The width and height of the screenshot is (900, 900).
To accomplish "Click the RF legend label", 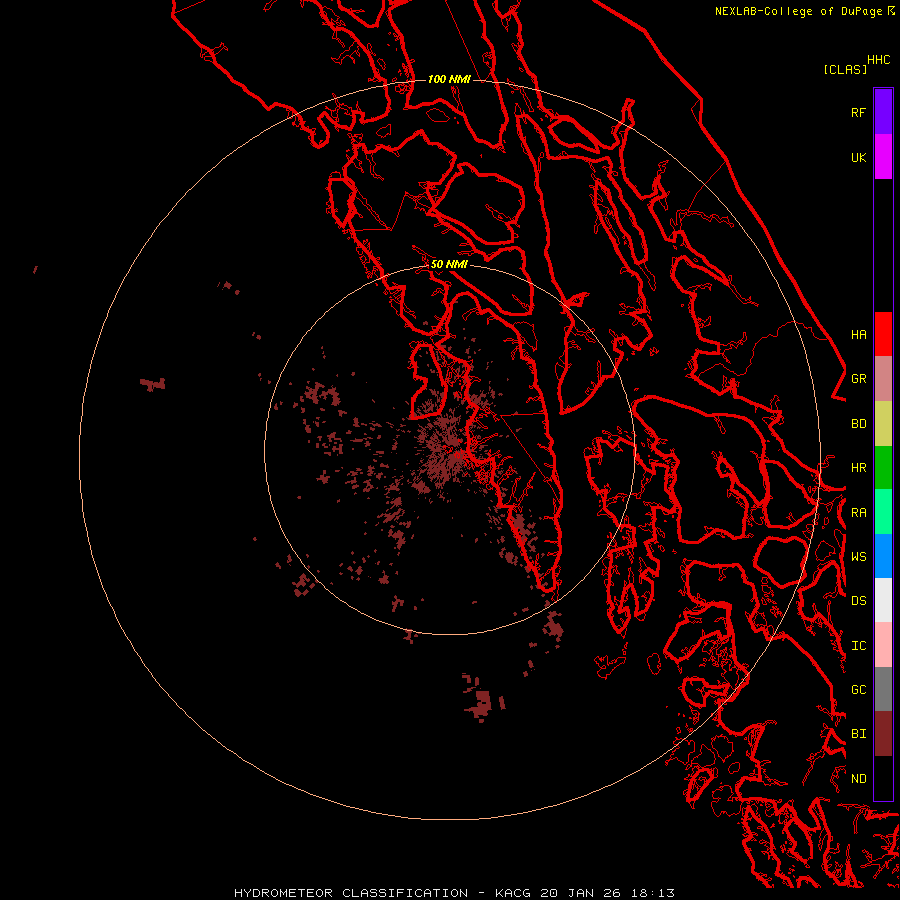I will pyautogui.click(x=858, y=112).
